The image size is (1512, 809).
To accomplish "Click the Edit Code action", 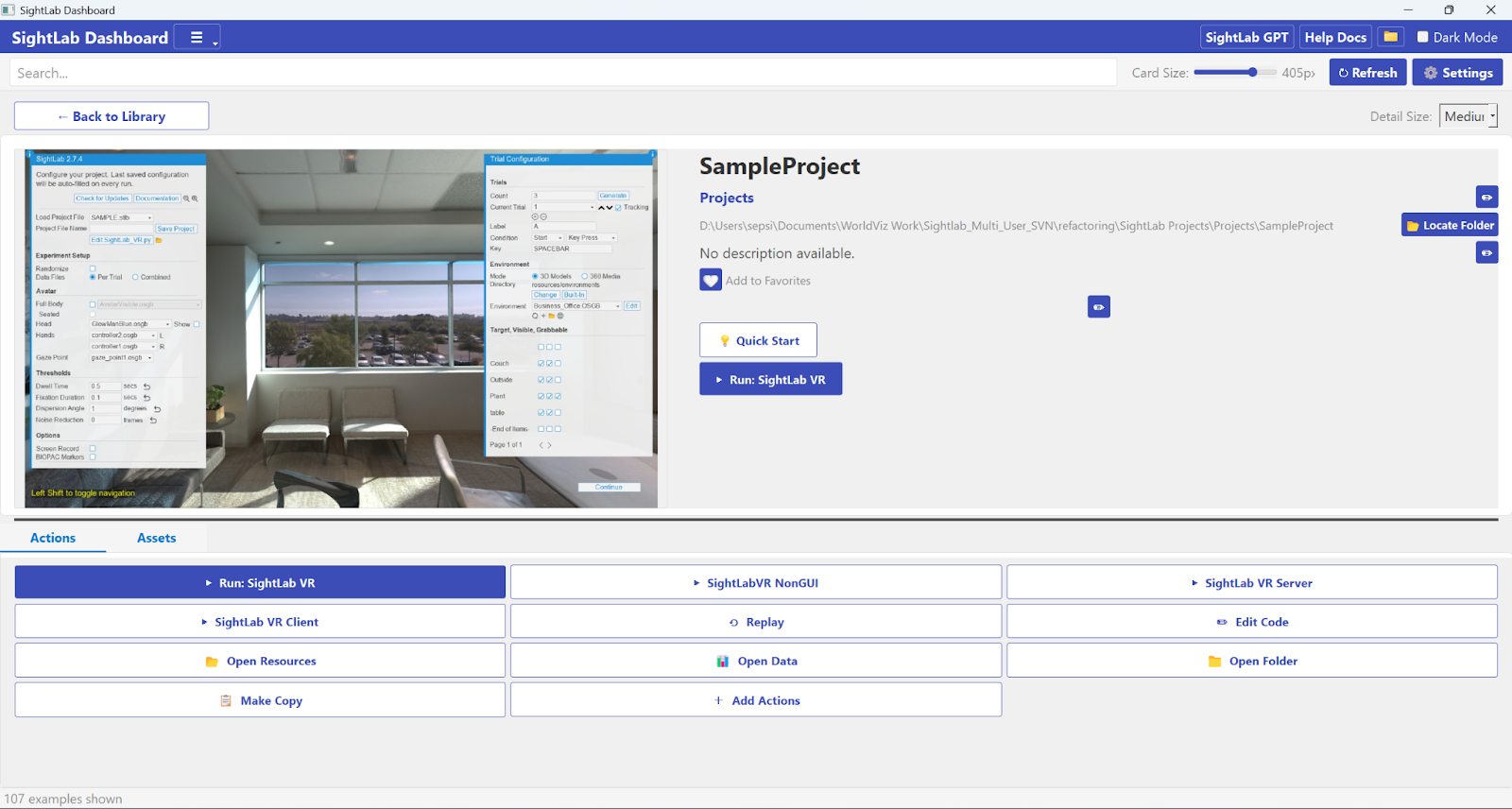I will [x=1252, y=621].
